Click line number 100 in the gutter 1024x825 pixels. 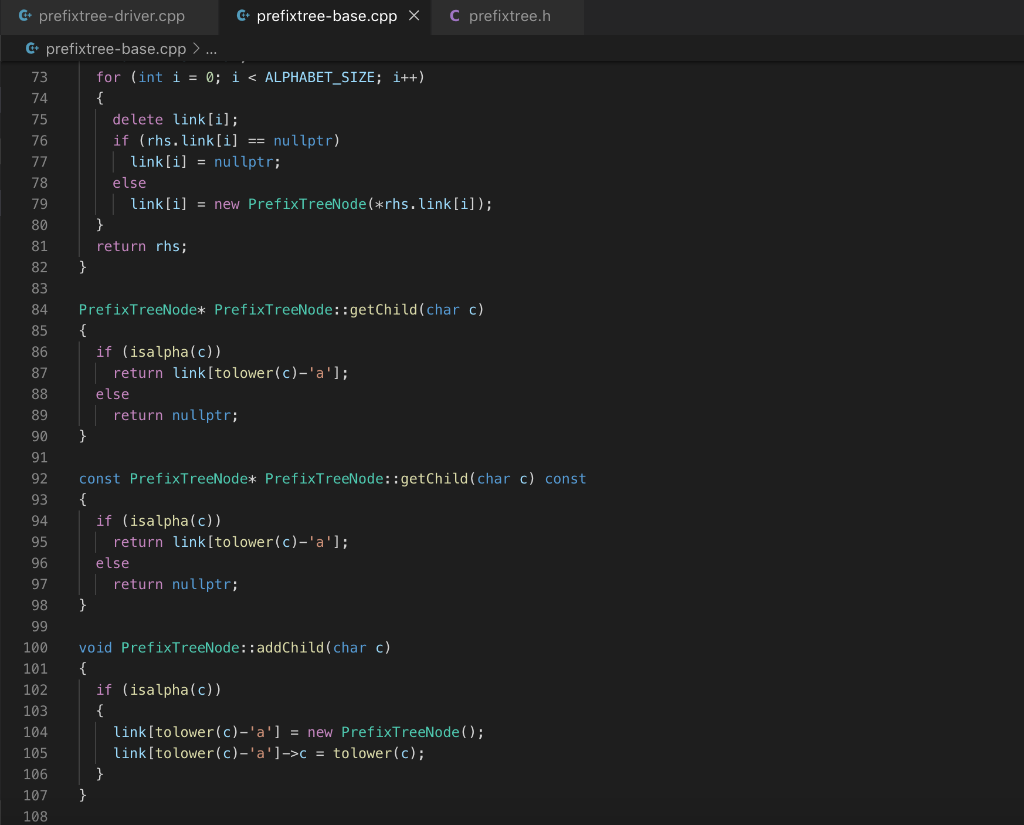(x=35, y=648)
